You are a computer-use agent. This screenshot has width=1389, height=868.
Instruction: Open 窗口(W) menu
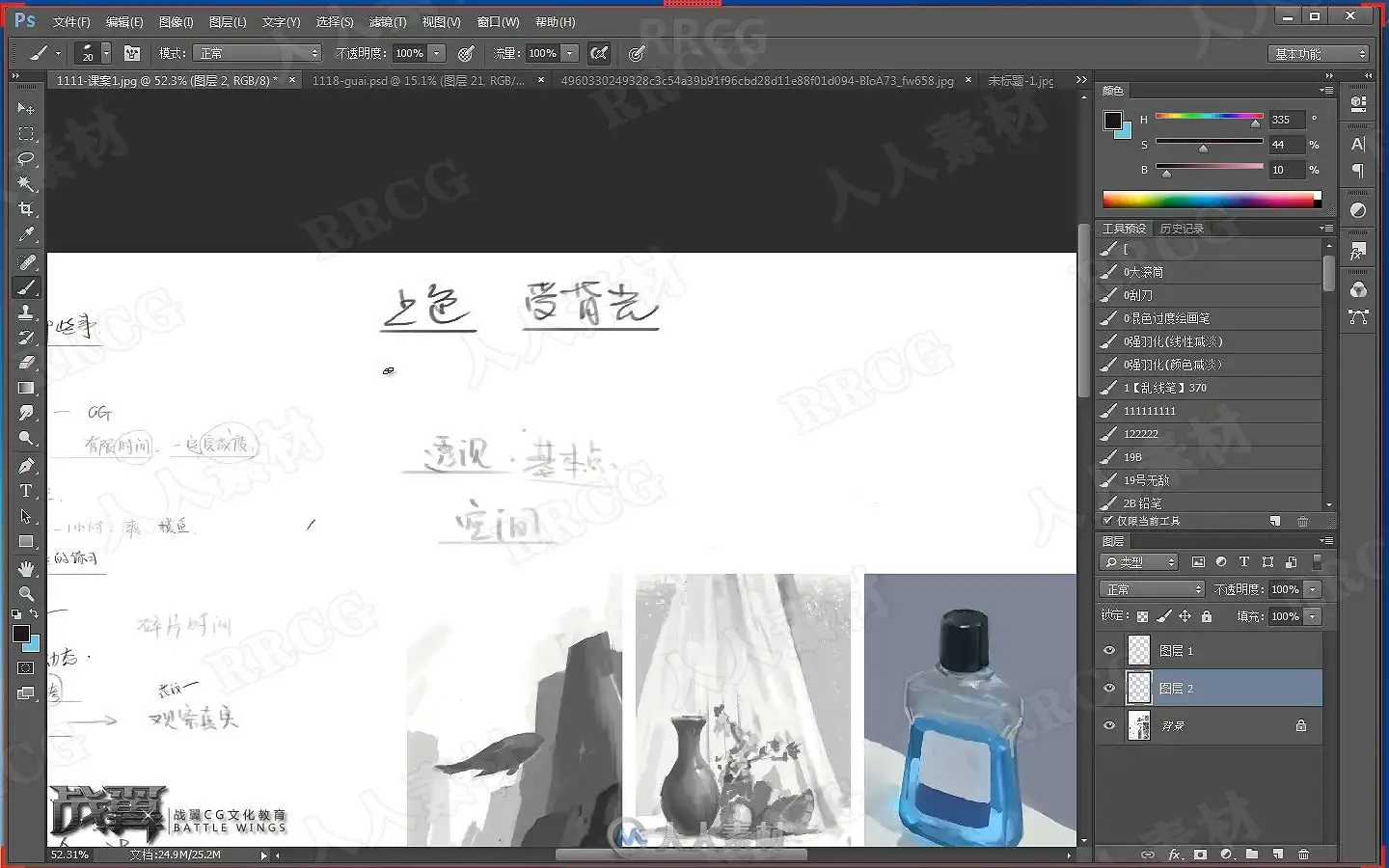coord(499,21)
